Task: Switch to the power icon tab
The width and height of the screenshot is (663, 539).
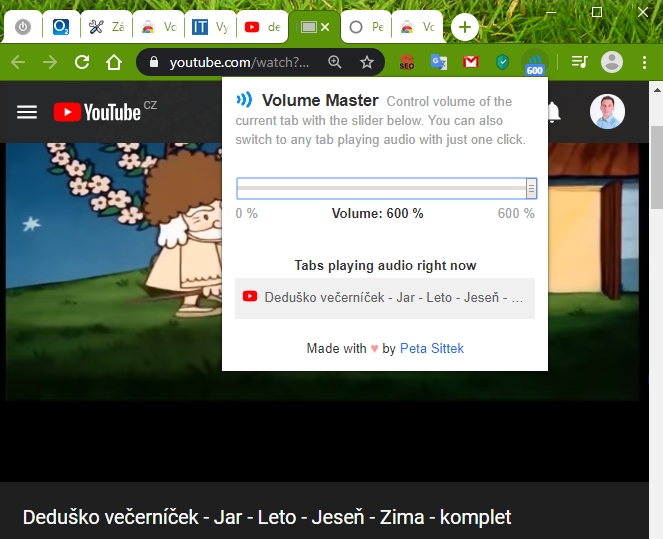Action: point(23,27)
